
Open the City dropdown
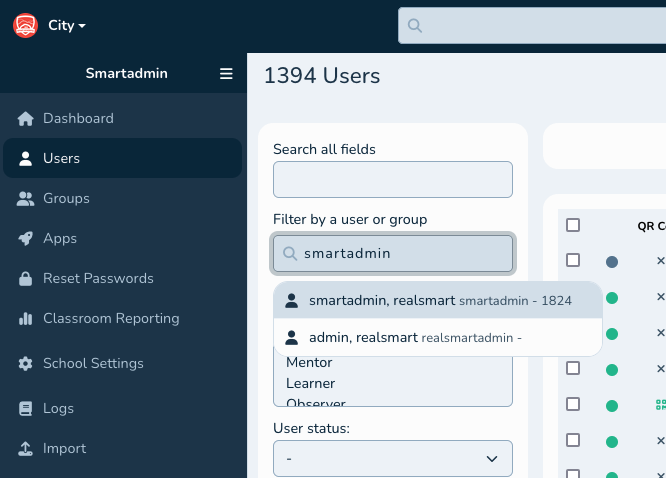click(67, 25)
